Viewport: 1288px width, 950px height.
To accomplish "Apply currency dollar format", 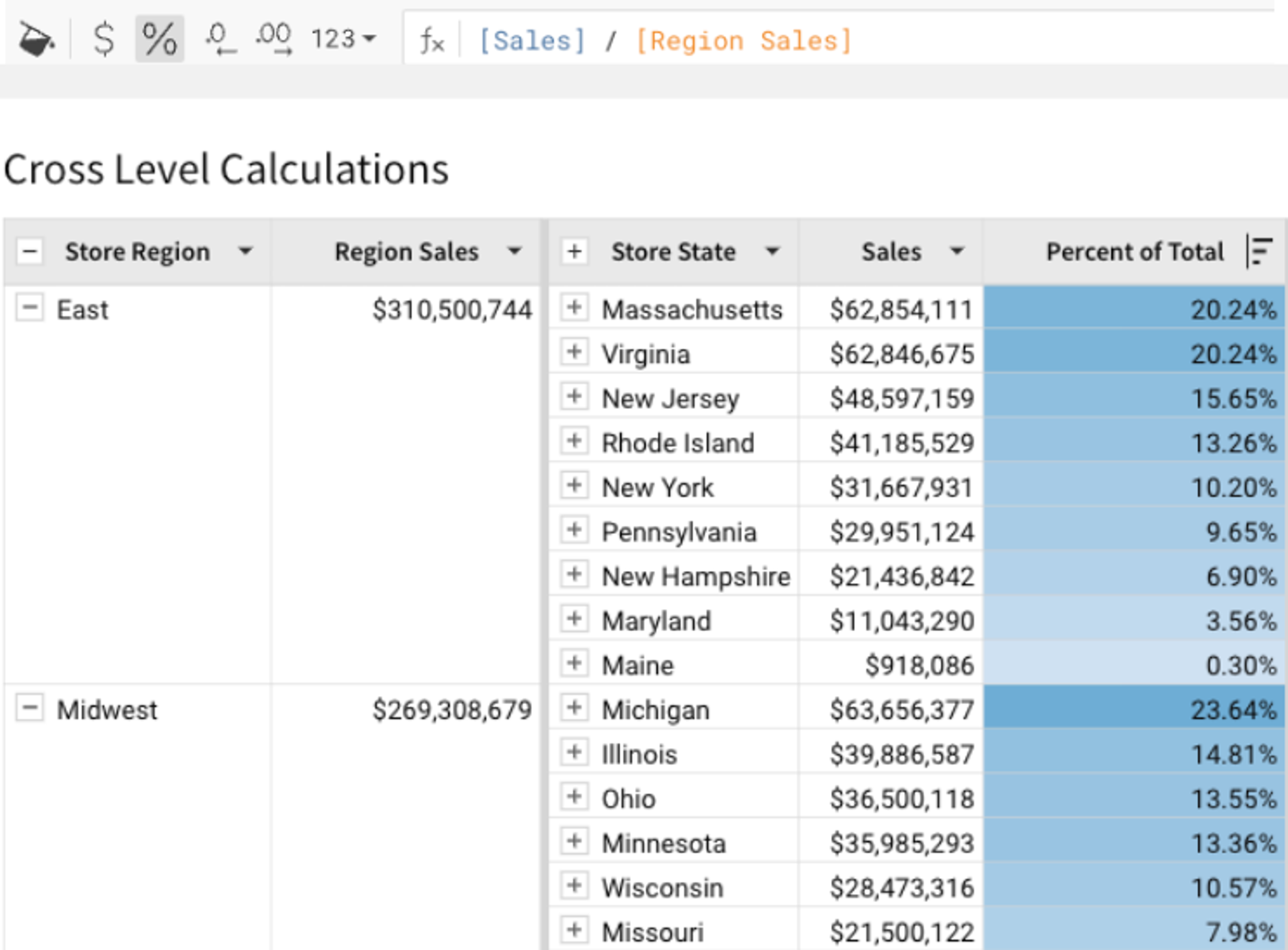I will [x=104, y=39].
